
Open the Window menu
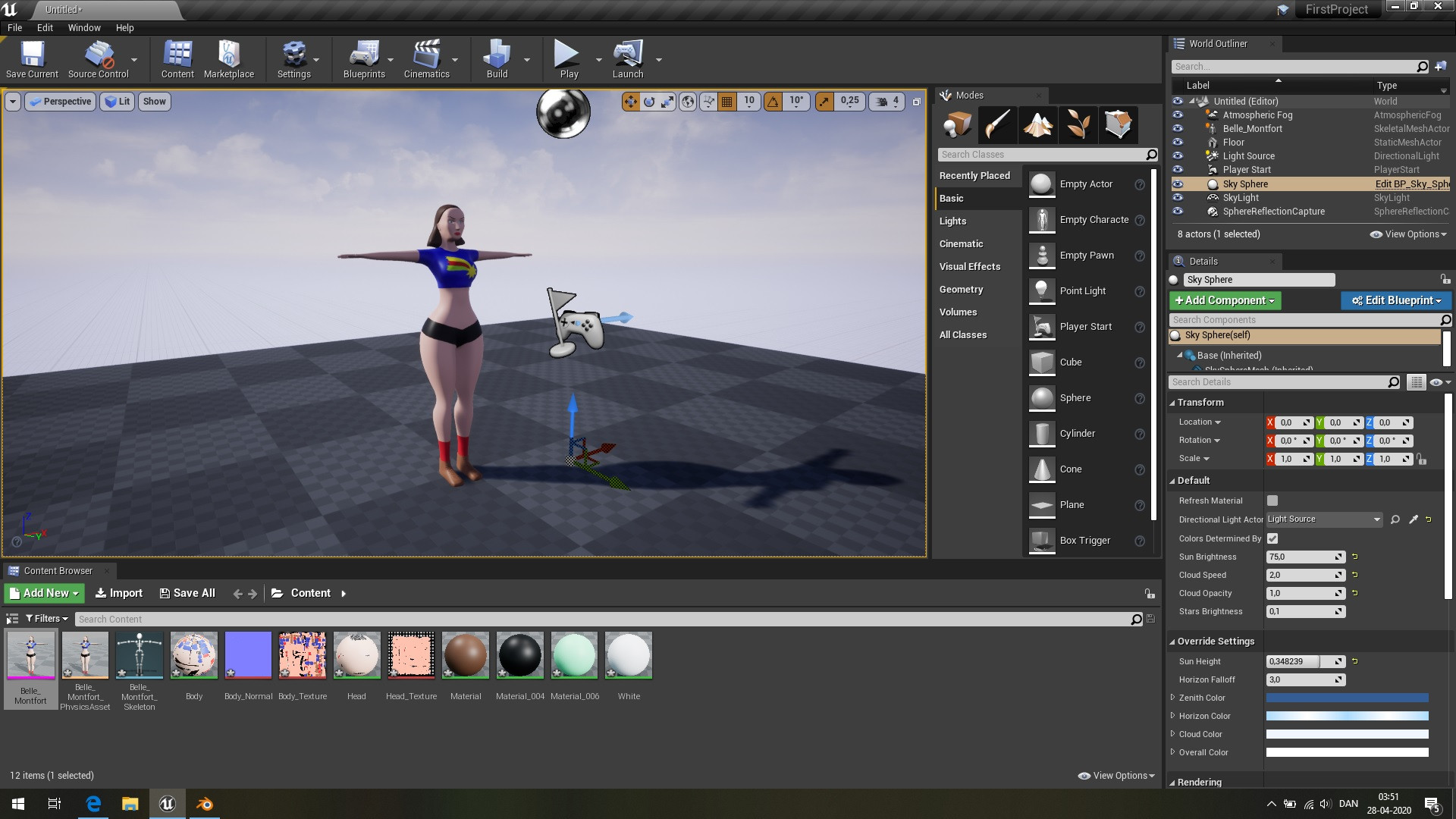84,27
